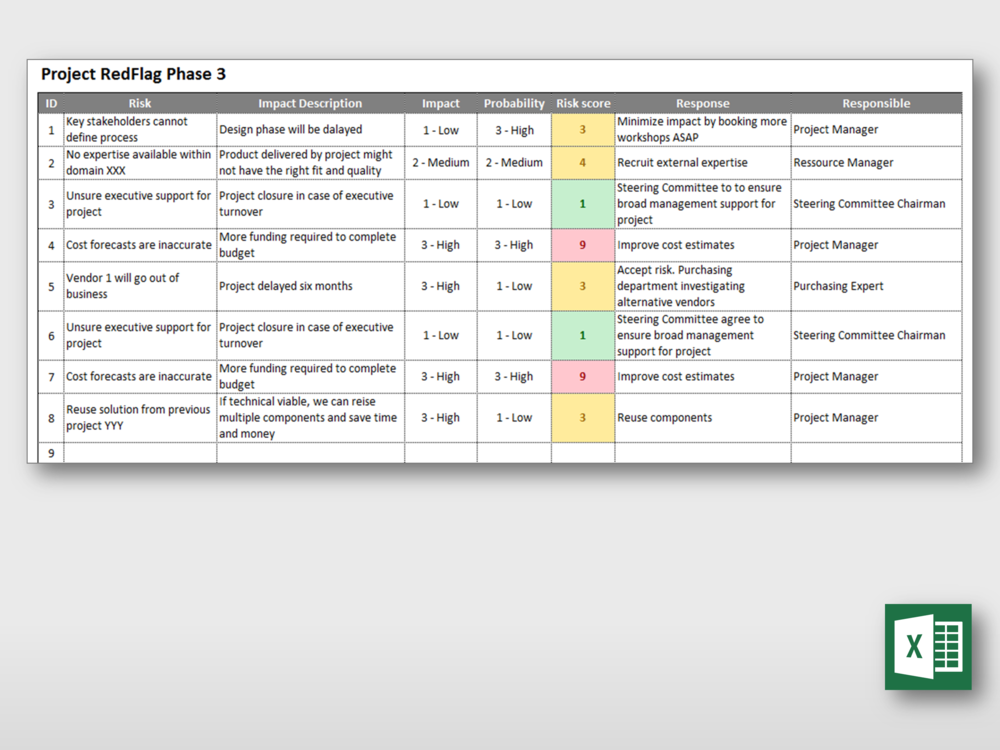Click the ID cell numbered 5
Image resolution: width=1000 pixels, height=750 pixels.
click(x=51, y=286)
